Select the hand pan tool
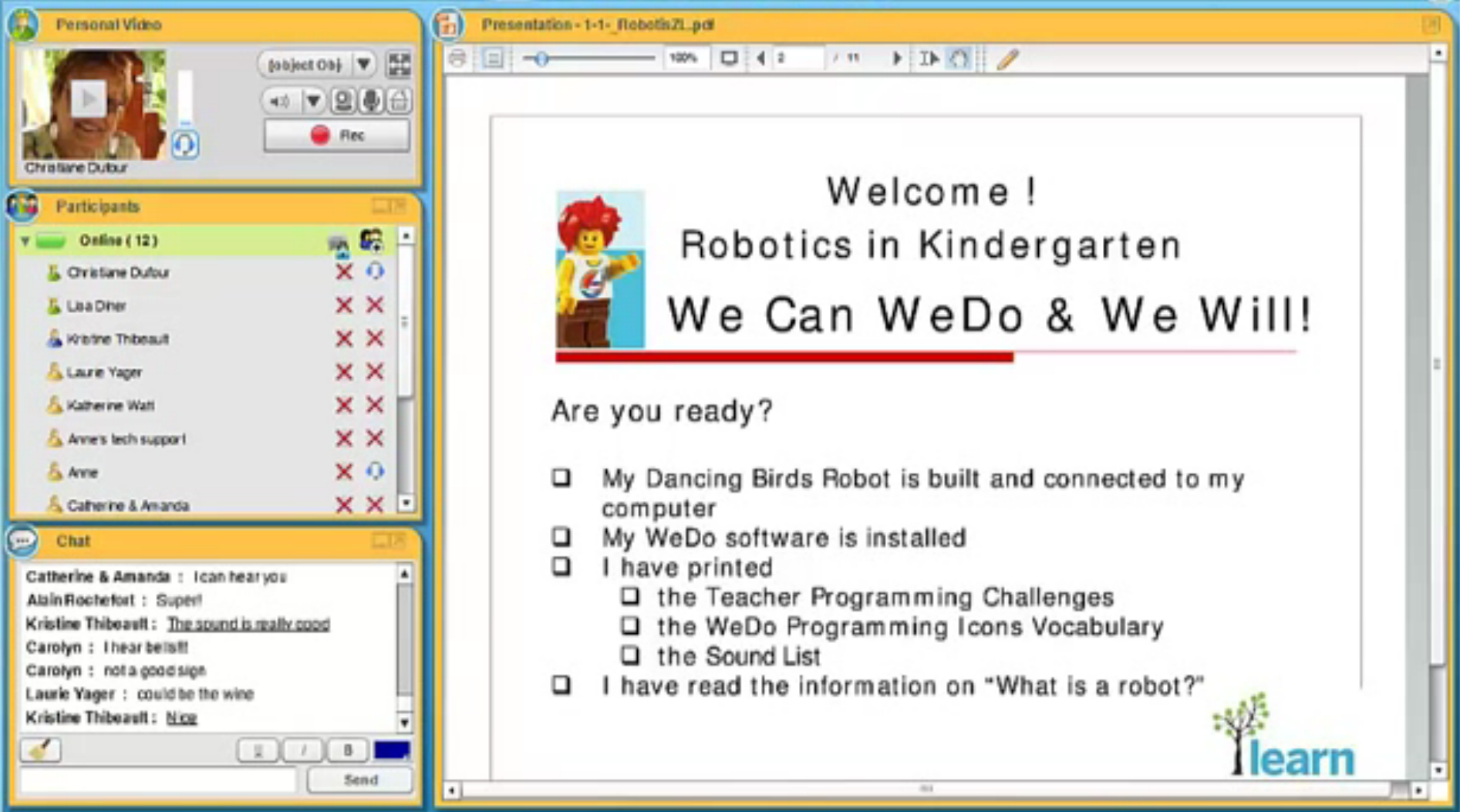This screenshot has height=812, width=1460. (x=959, y=59)
